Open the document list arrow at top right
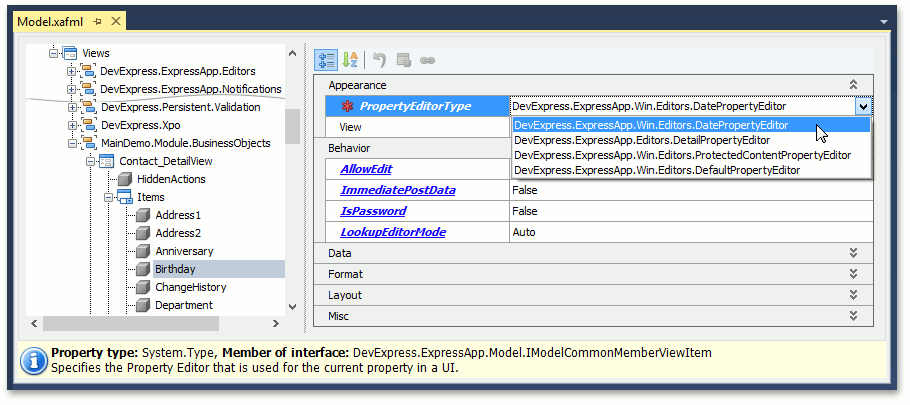910x405 pixels. 884,22
